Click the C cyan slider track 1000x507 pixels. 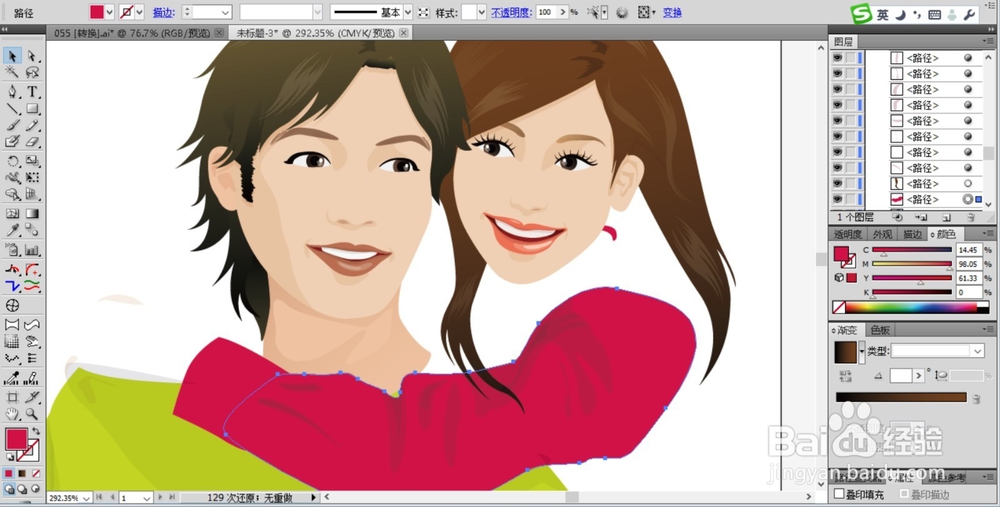click(912, 250)
